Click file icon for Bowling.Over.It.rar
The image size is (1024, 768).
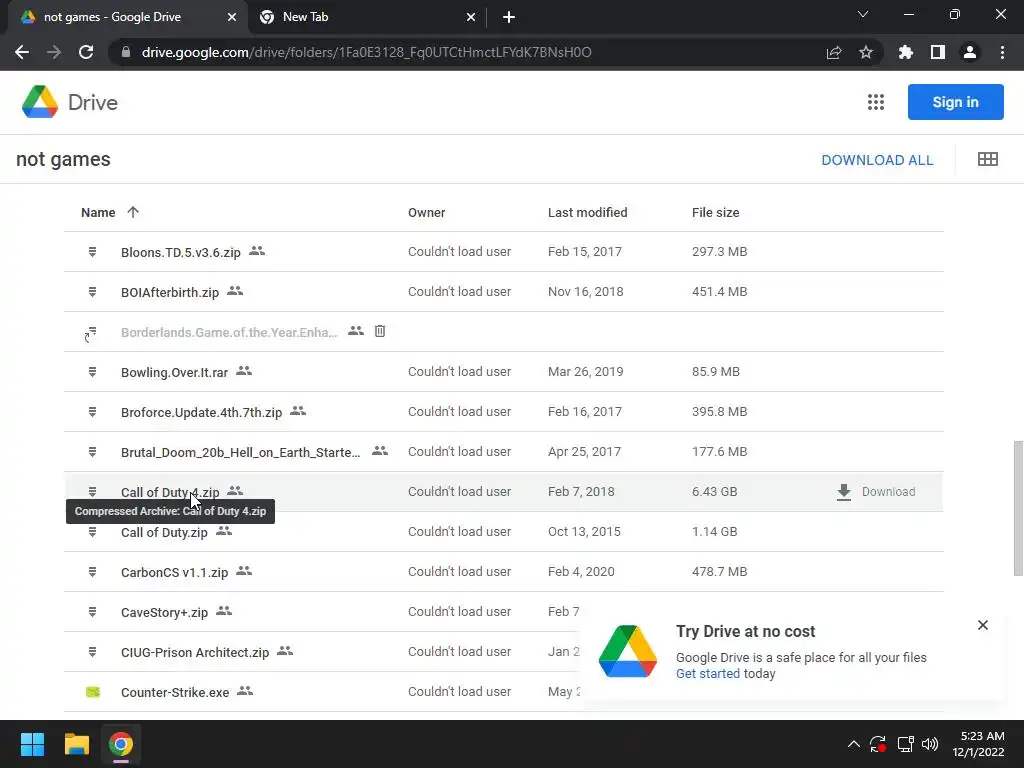point(93,372)
